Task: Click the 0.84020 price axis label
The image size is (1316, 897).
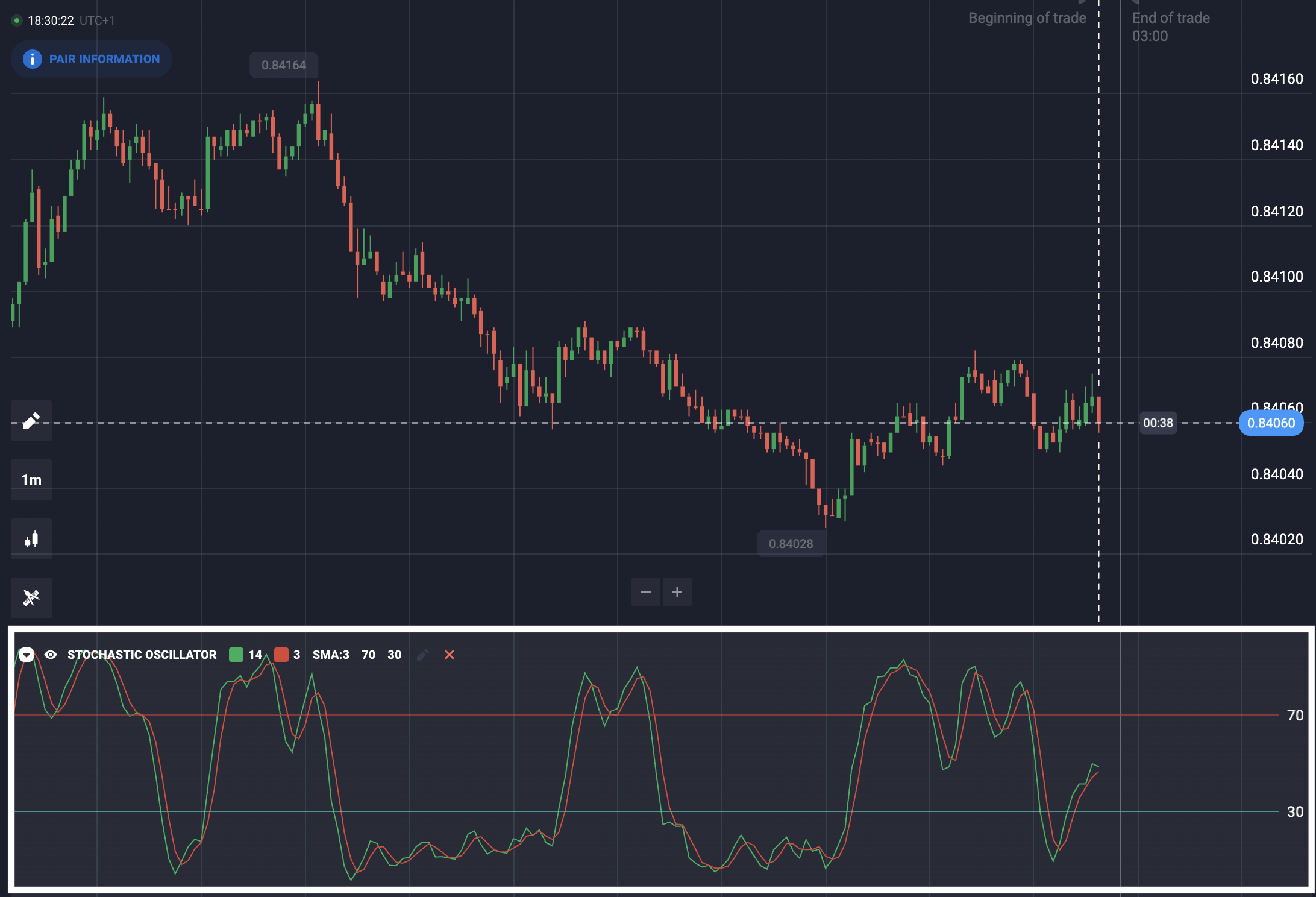Action: tap(1277, 540)
